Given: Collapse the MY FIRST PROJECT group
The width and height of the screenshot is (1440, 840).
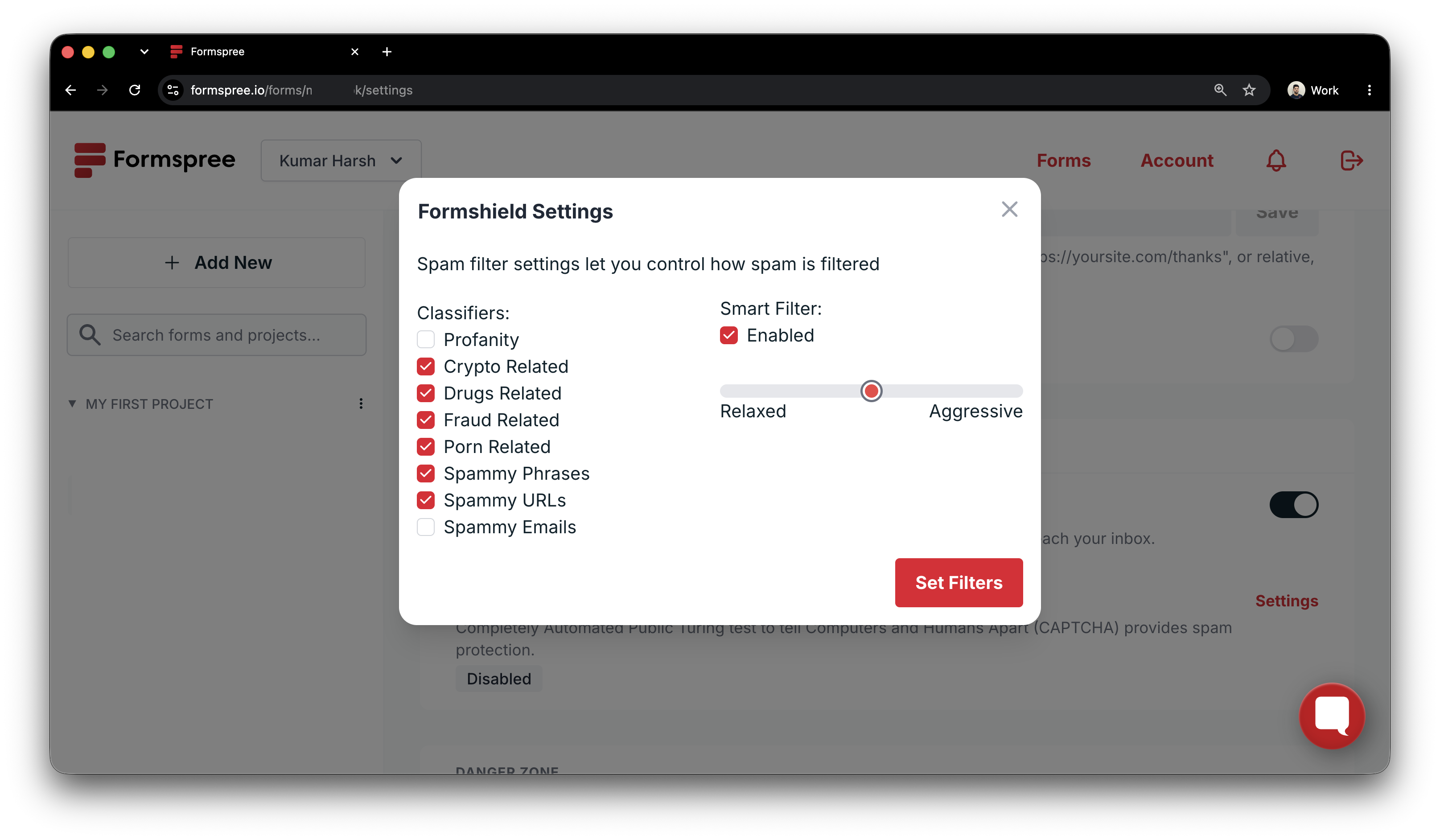Looking at the screenshot, I should pyautogui.click(x=72, y=404).
